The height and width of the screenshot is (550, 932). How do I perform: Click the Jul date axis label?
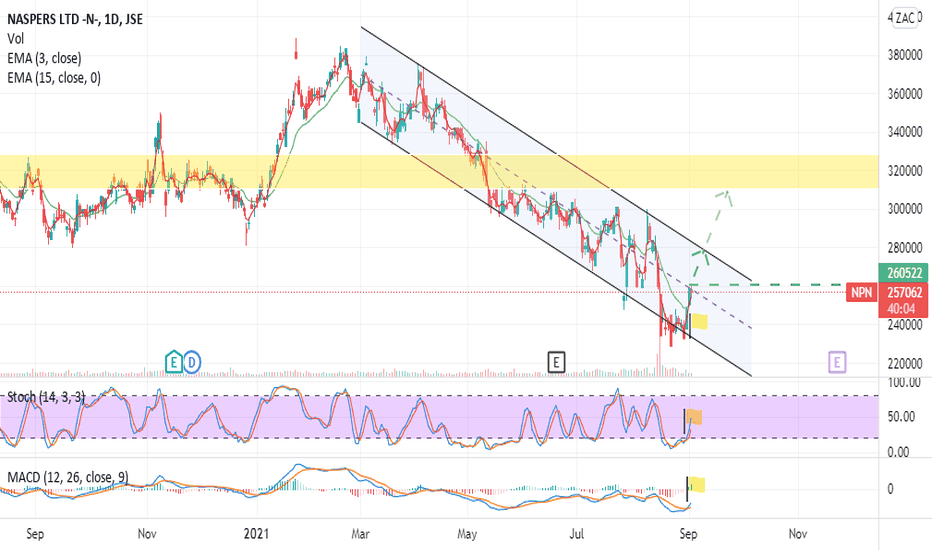pos(577,534)
